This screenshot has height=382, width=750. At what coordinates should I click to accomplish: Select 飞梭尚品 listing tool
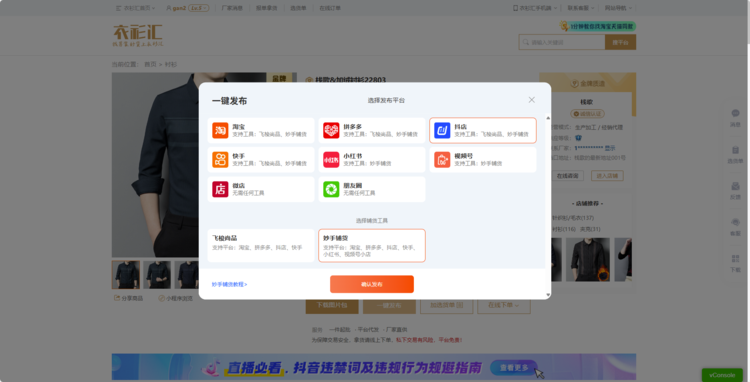point(261,245)
